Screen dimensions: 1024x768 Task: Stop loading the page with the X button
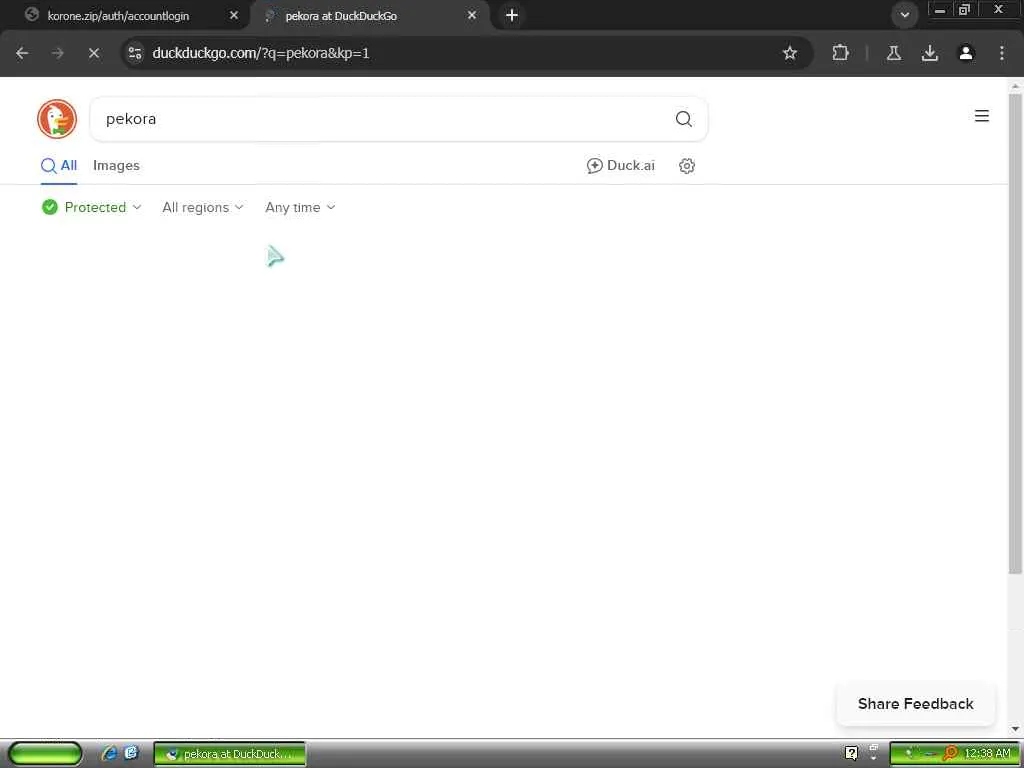coord(94,54)
